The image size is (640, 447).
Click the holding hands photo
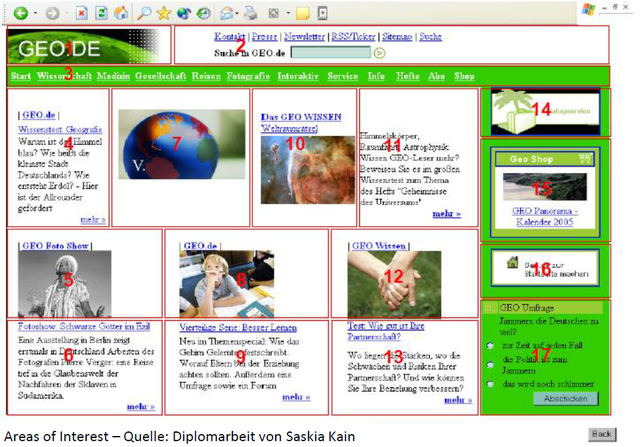(x=394, y=284)
